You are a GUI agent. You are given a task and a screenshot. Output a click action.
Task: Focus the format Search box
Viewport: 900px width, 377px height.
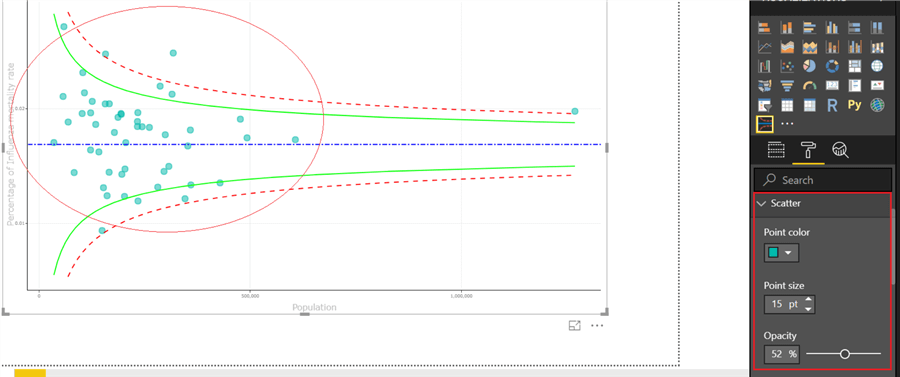(823, 180)
